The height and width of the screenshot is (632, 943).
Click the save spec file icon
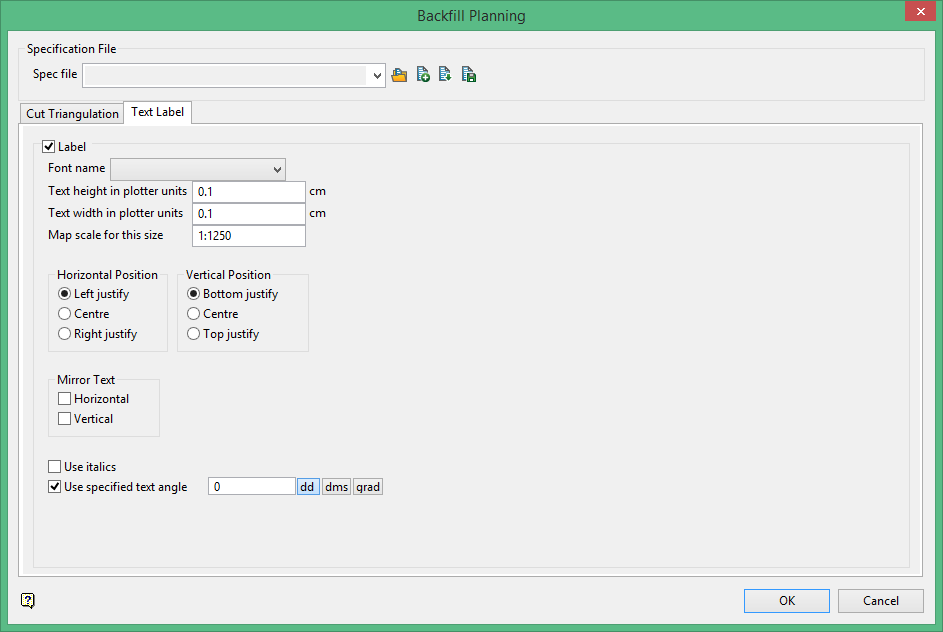click(469, 75)
